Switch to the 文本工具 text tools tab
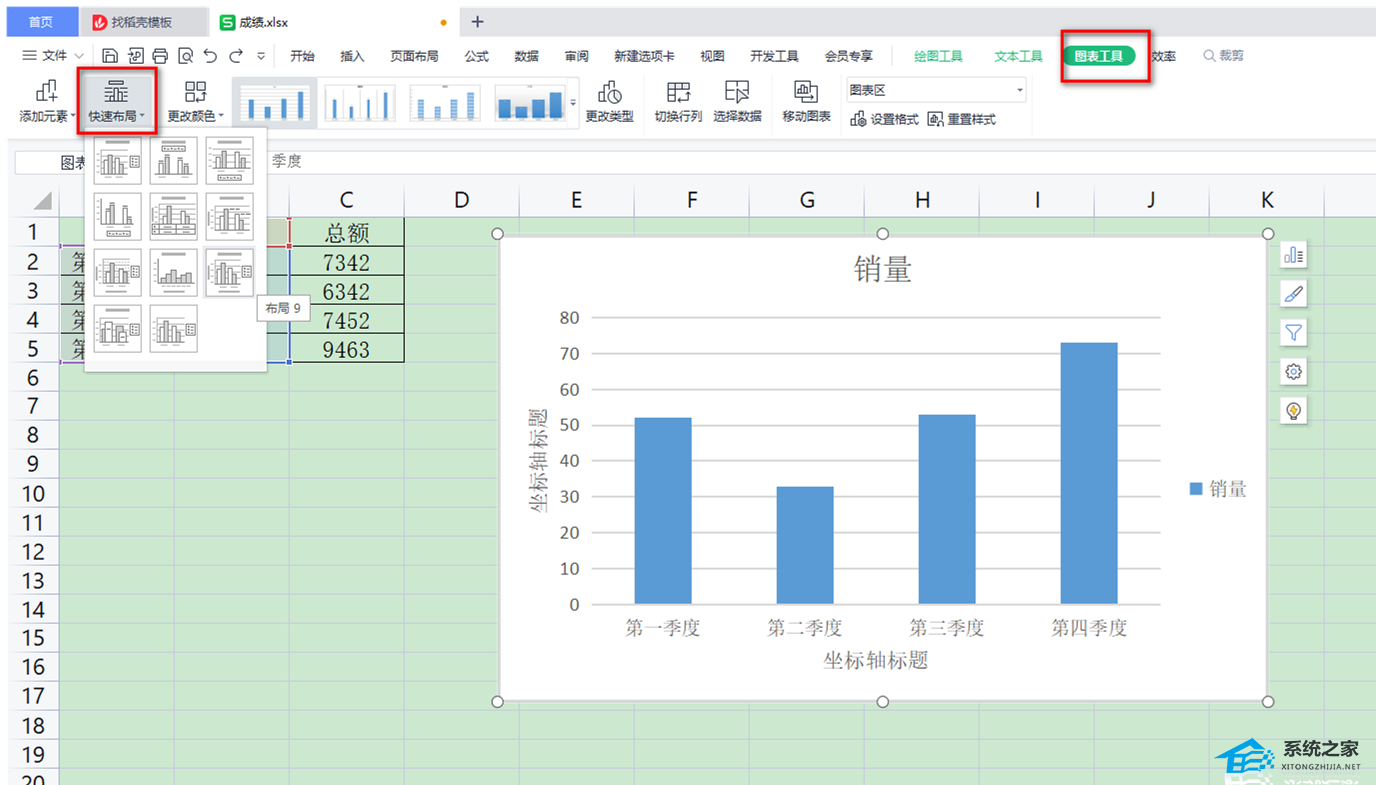Viewport: 1376px width, 785px height. [x=1018, y=56]
